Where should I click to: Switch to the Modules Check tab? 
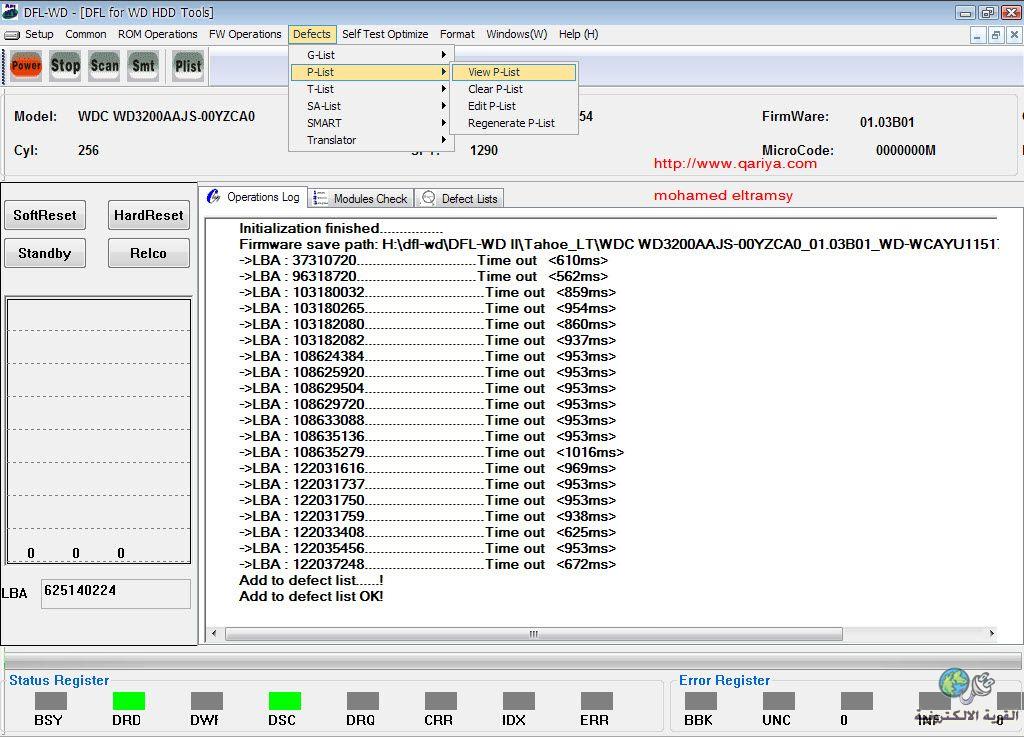[360, 199]
